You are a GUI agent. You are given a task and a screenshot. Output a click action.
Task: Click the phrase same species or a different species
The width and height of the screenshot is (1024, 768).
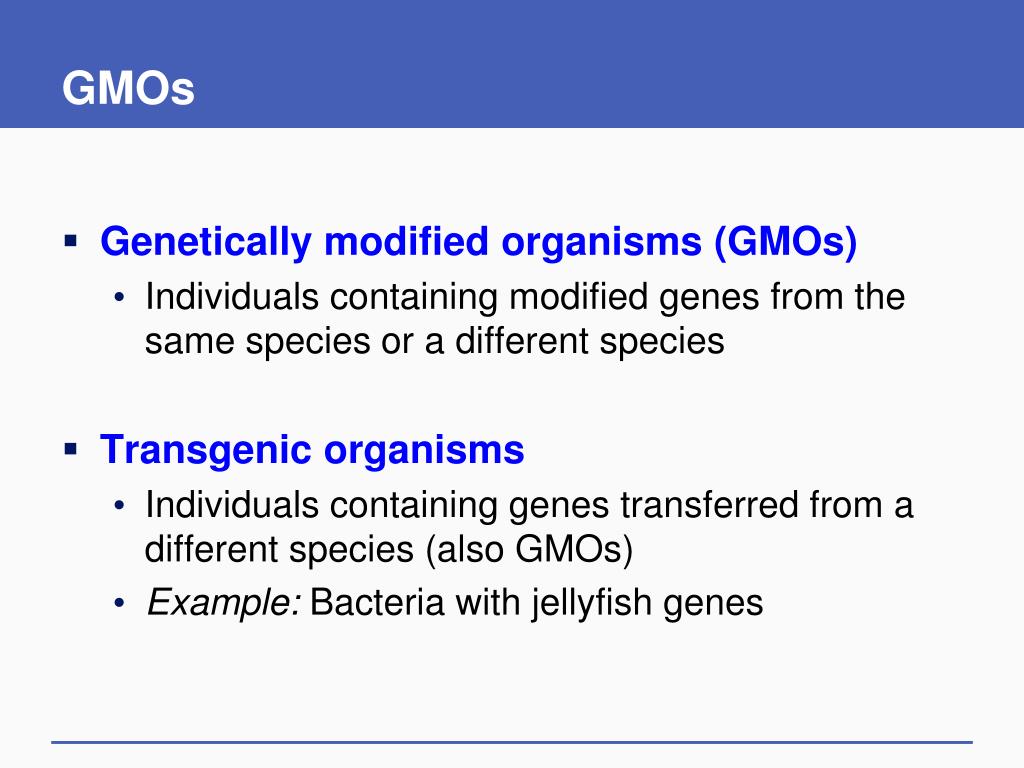point(434,342)
